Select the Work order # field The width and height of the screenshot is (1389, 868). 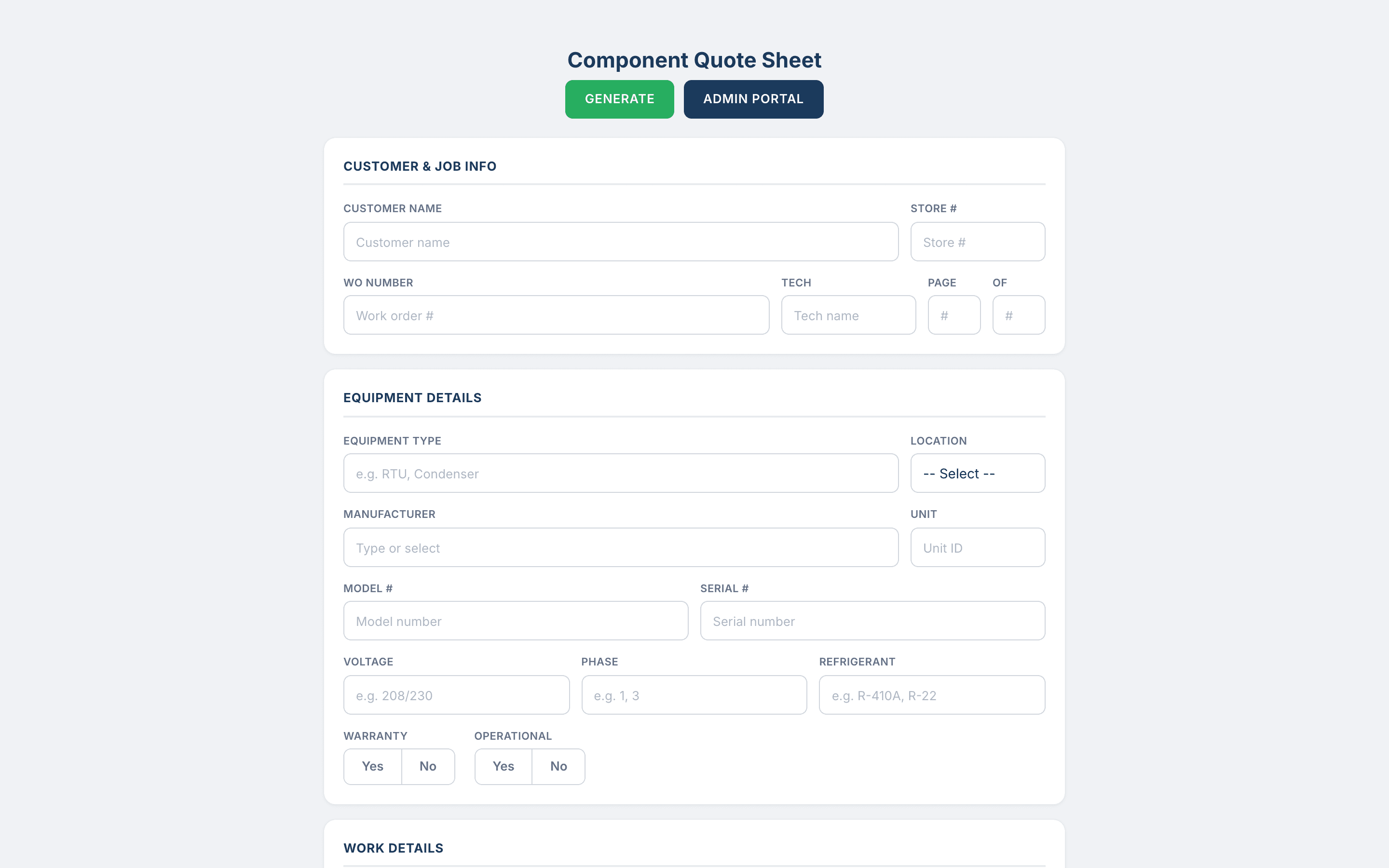click(556, 314)
